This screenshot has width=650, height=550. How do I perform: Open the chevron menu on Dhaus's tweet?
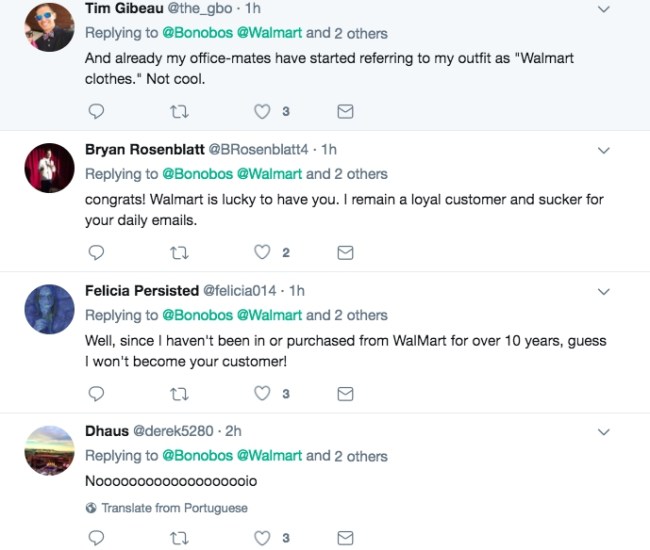(604, 432)
